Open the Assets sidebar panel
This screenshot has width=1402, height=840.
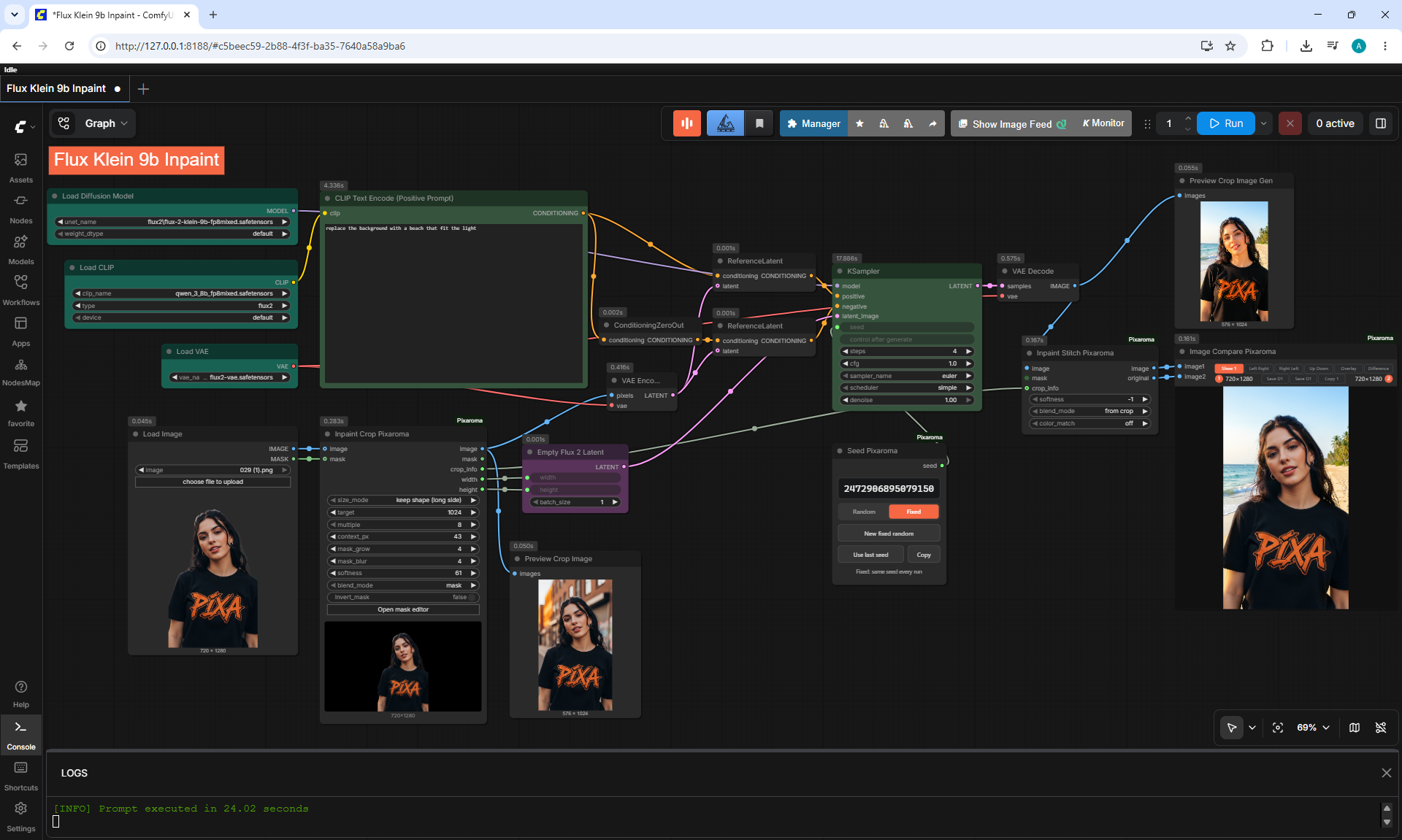pyautogui.click(x=21, y=167)
